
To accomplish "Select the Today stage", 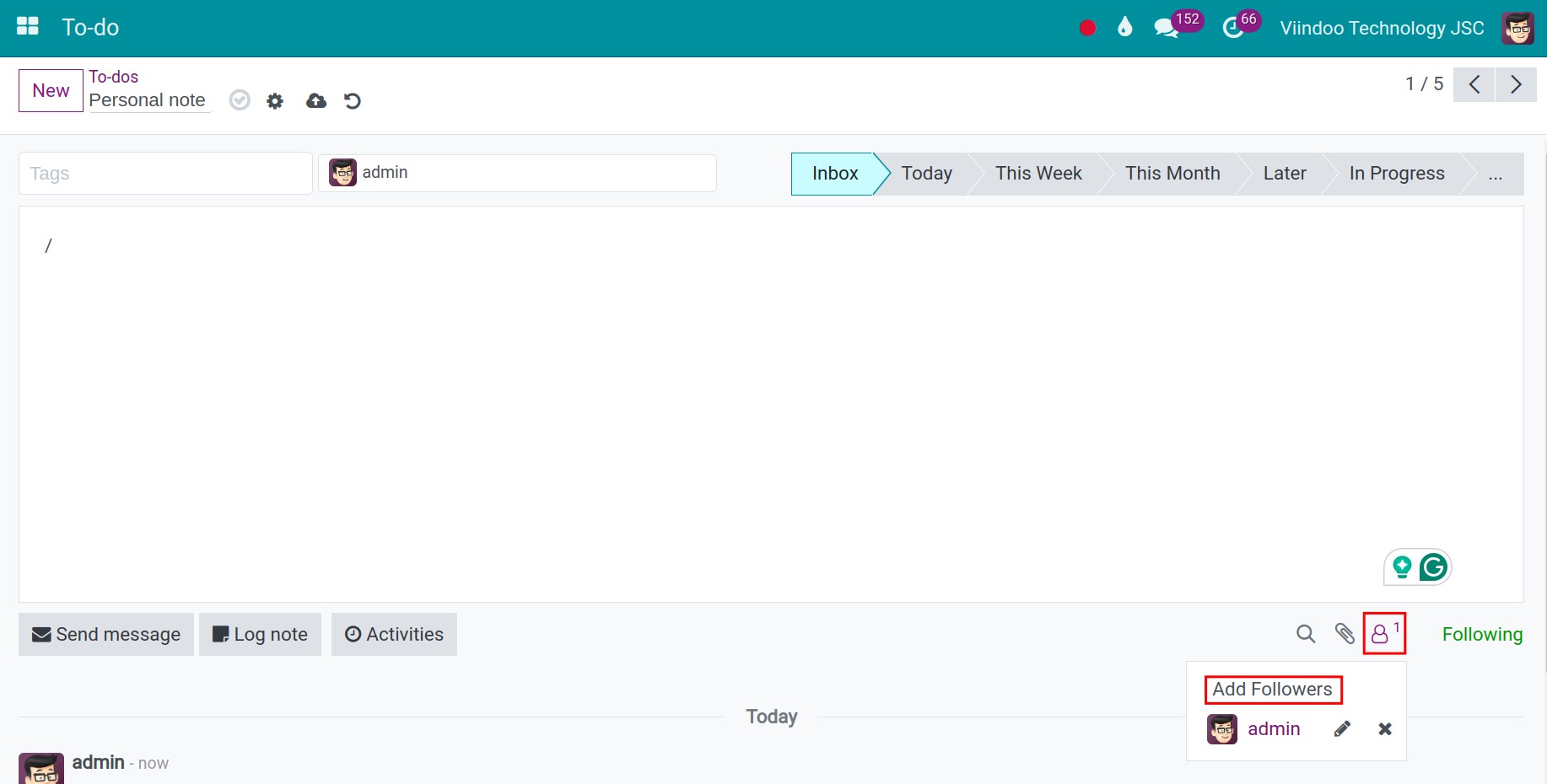I will 926,174.
